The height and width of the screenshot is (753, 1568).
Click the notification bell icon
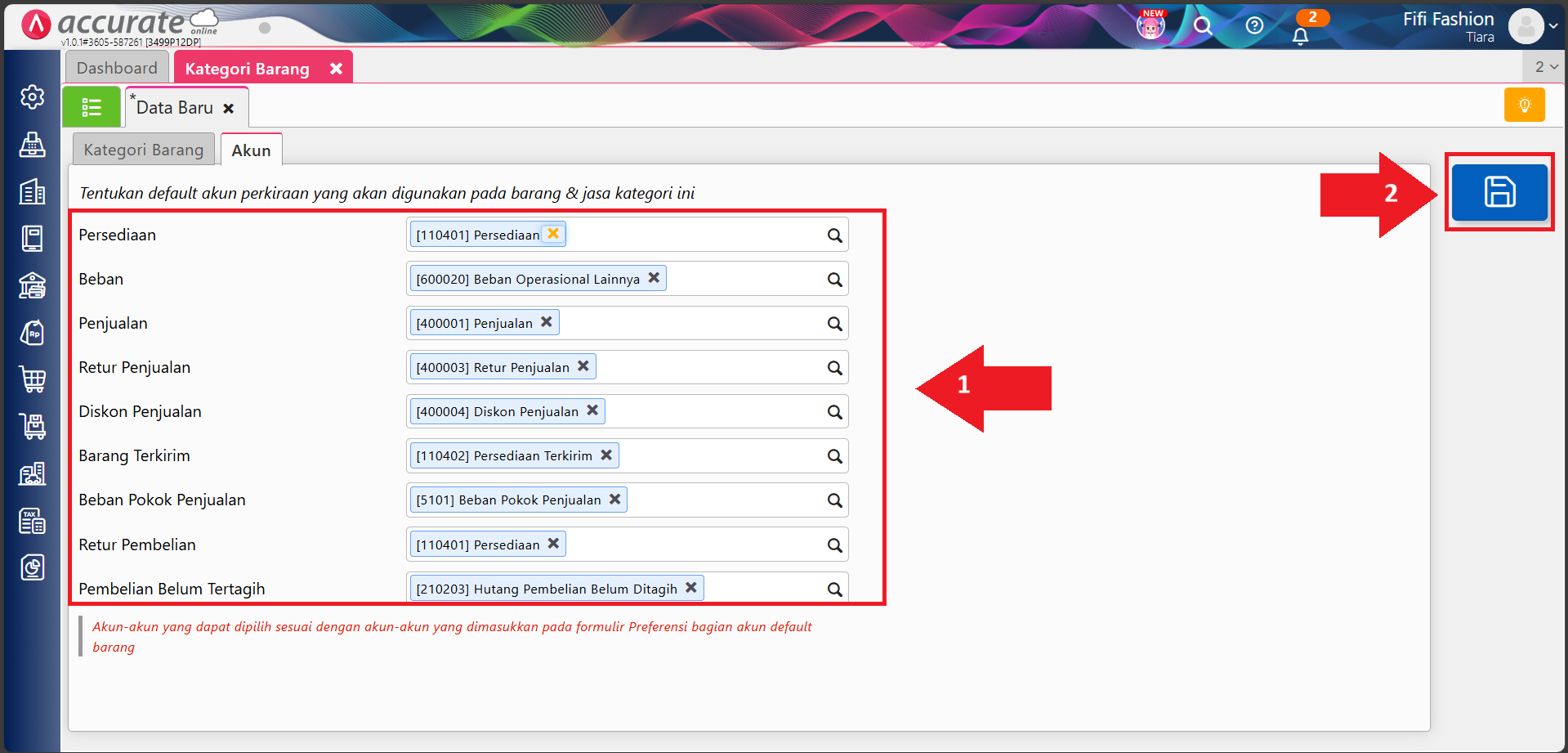(1300, 36)
